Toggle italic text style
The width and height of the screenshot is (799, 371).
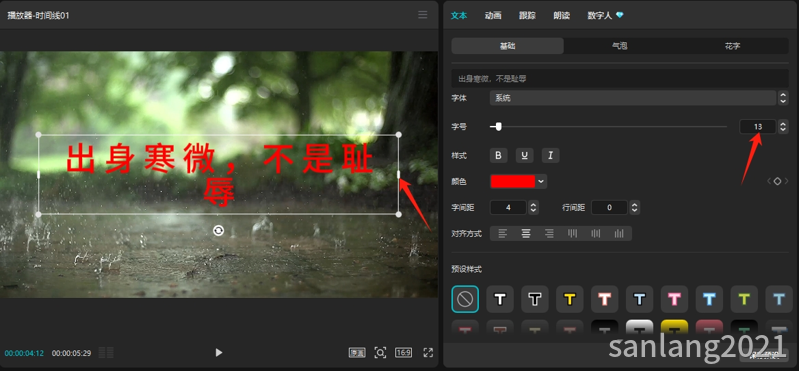550,155
